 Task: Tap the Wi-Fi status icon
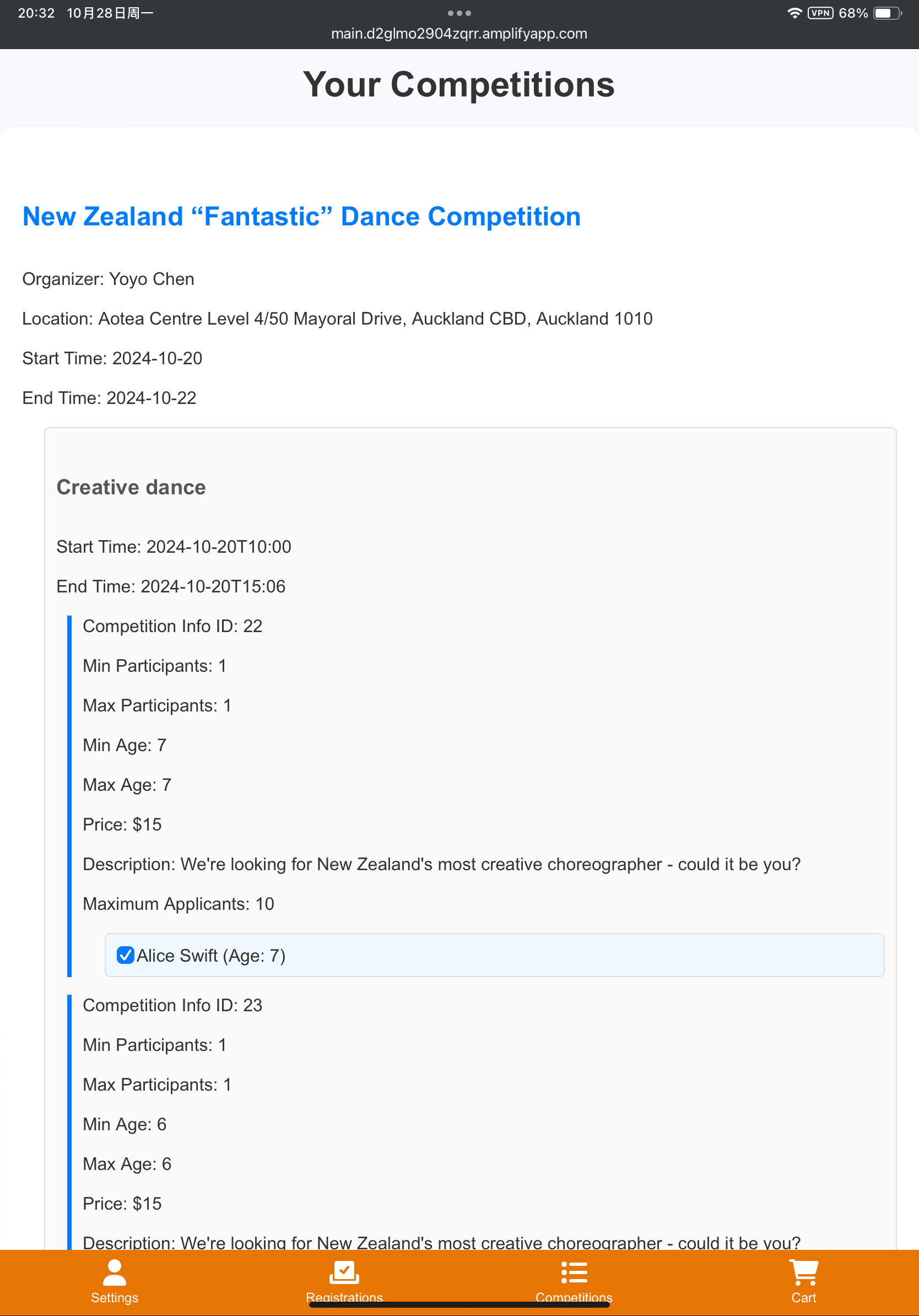pyautogui.click(x=794, y=13)
